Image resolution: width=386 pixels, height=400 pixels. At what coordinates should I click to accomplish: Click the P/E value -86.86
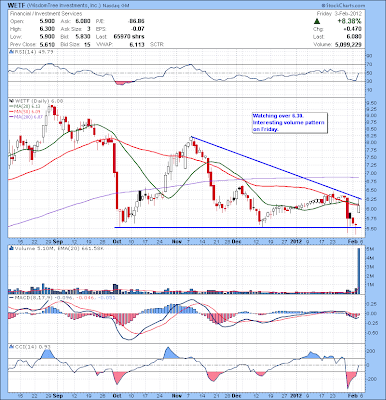click(136, 21)
